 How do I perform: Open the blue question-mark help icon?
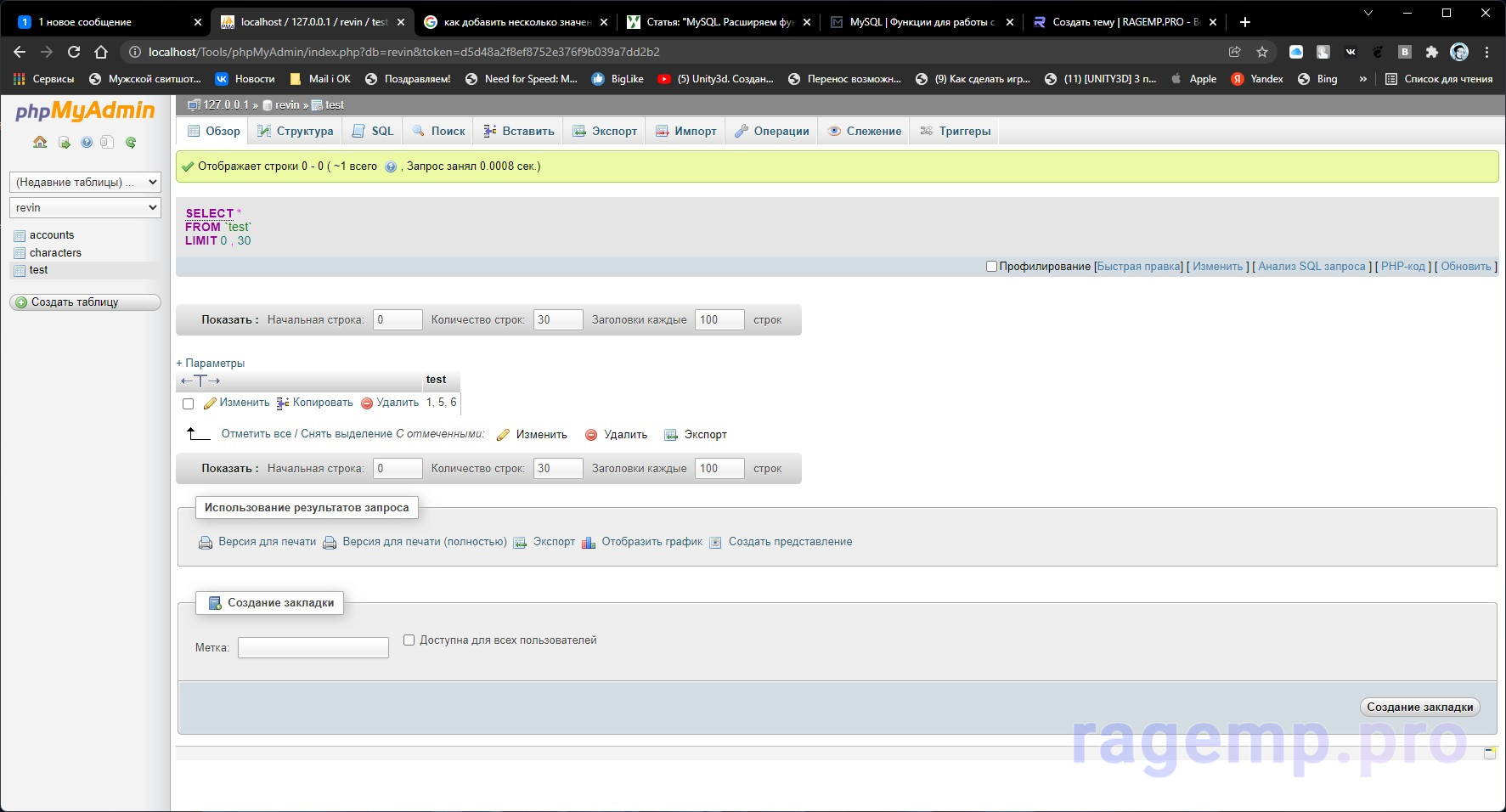click(87, 143)
